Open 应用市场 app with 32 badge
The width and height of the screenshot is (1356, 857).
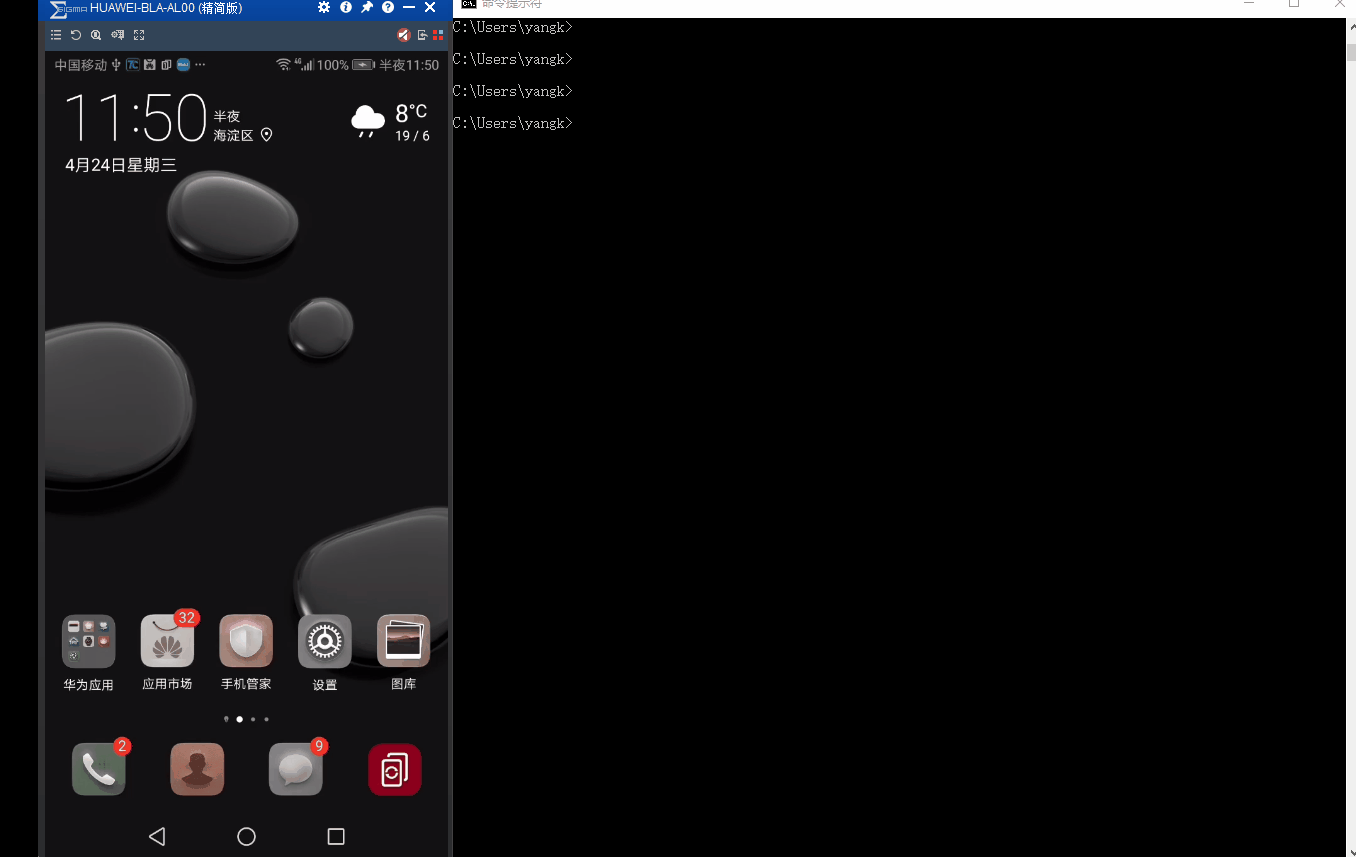(167, 641)
